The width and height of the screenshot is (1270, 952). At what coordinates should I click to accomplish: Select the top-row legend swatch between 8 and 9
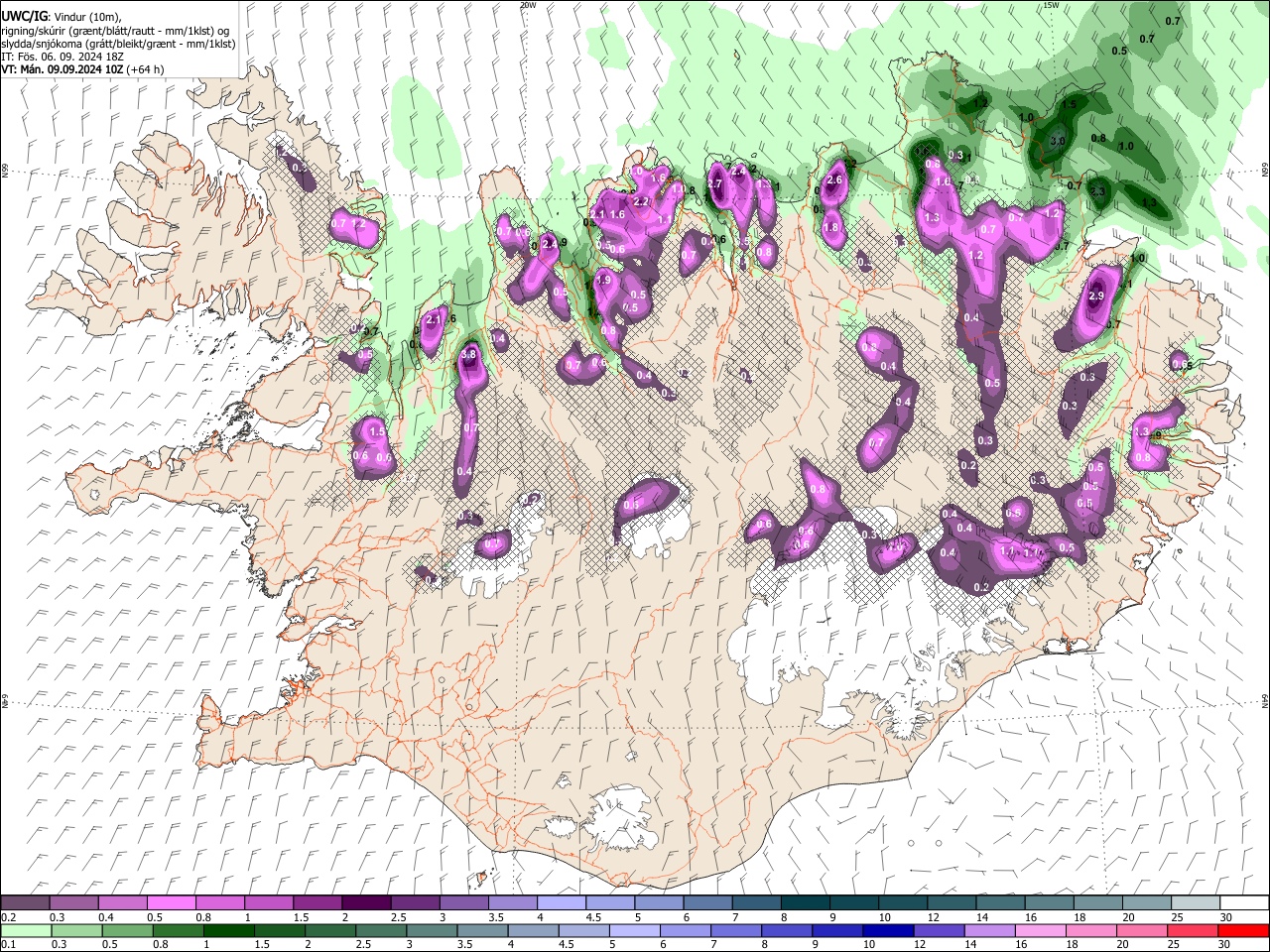[806, 903]
